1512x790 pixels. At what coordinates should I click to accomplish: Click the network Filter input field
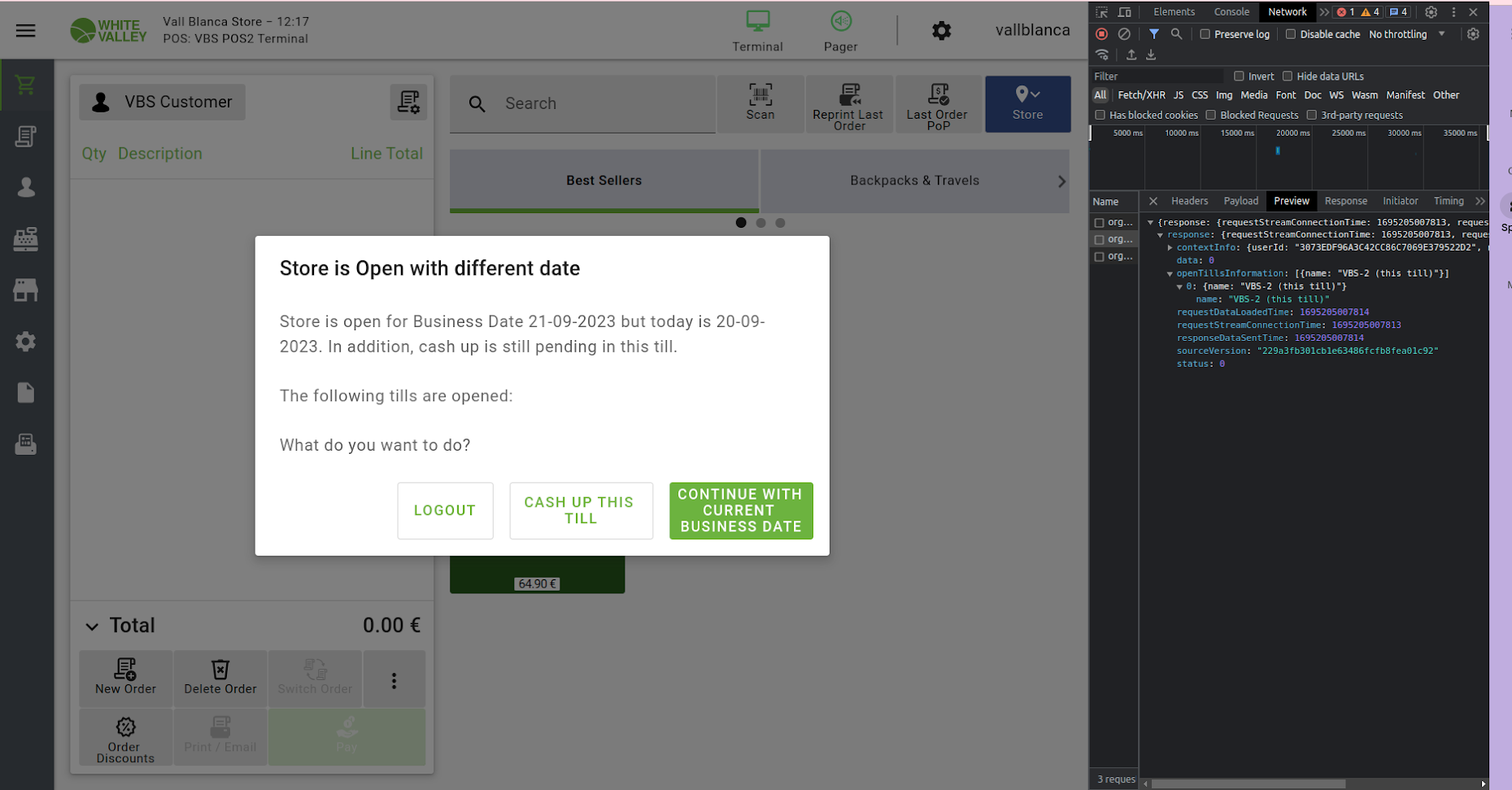1157,76
